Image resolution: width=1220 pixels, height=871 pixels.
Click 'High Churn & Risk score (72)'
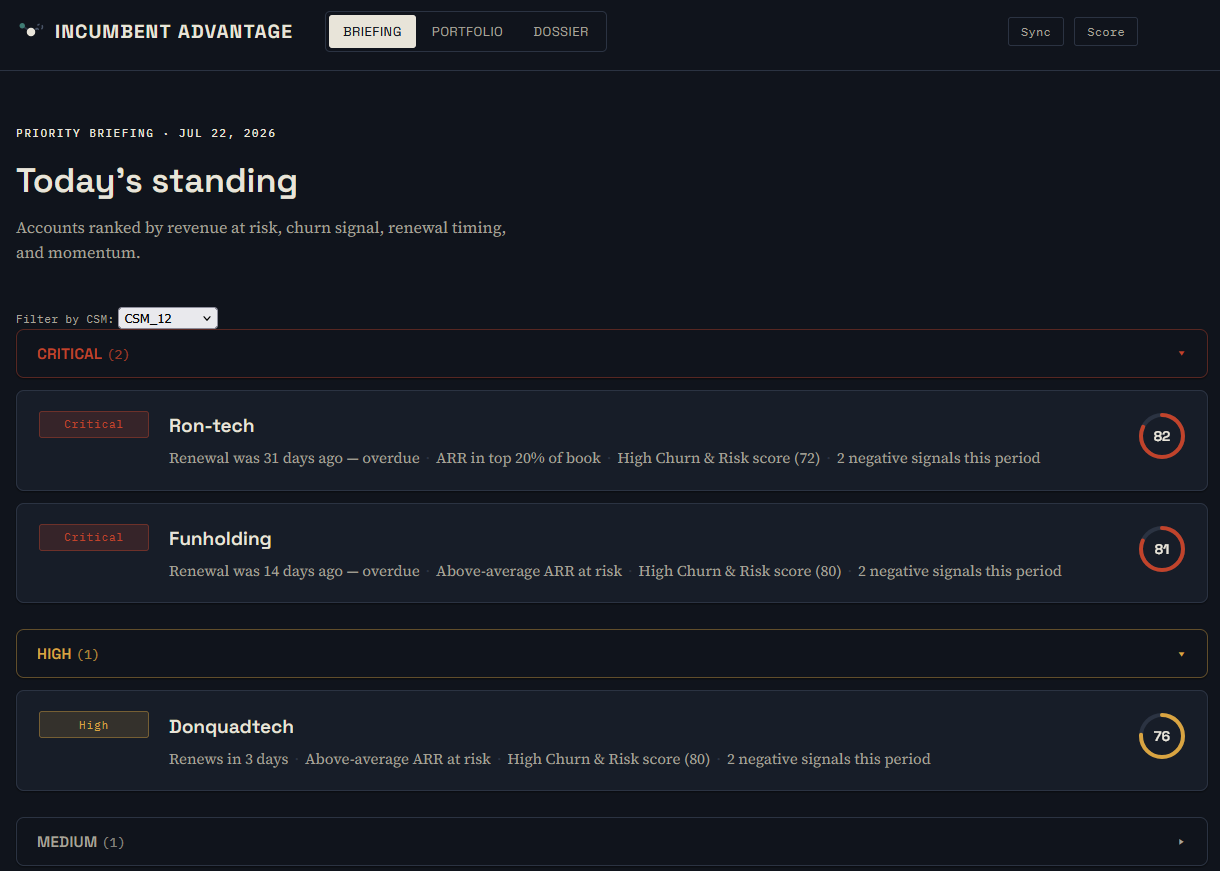pos(718,458)
